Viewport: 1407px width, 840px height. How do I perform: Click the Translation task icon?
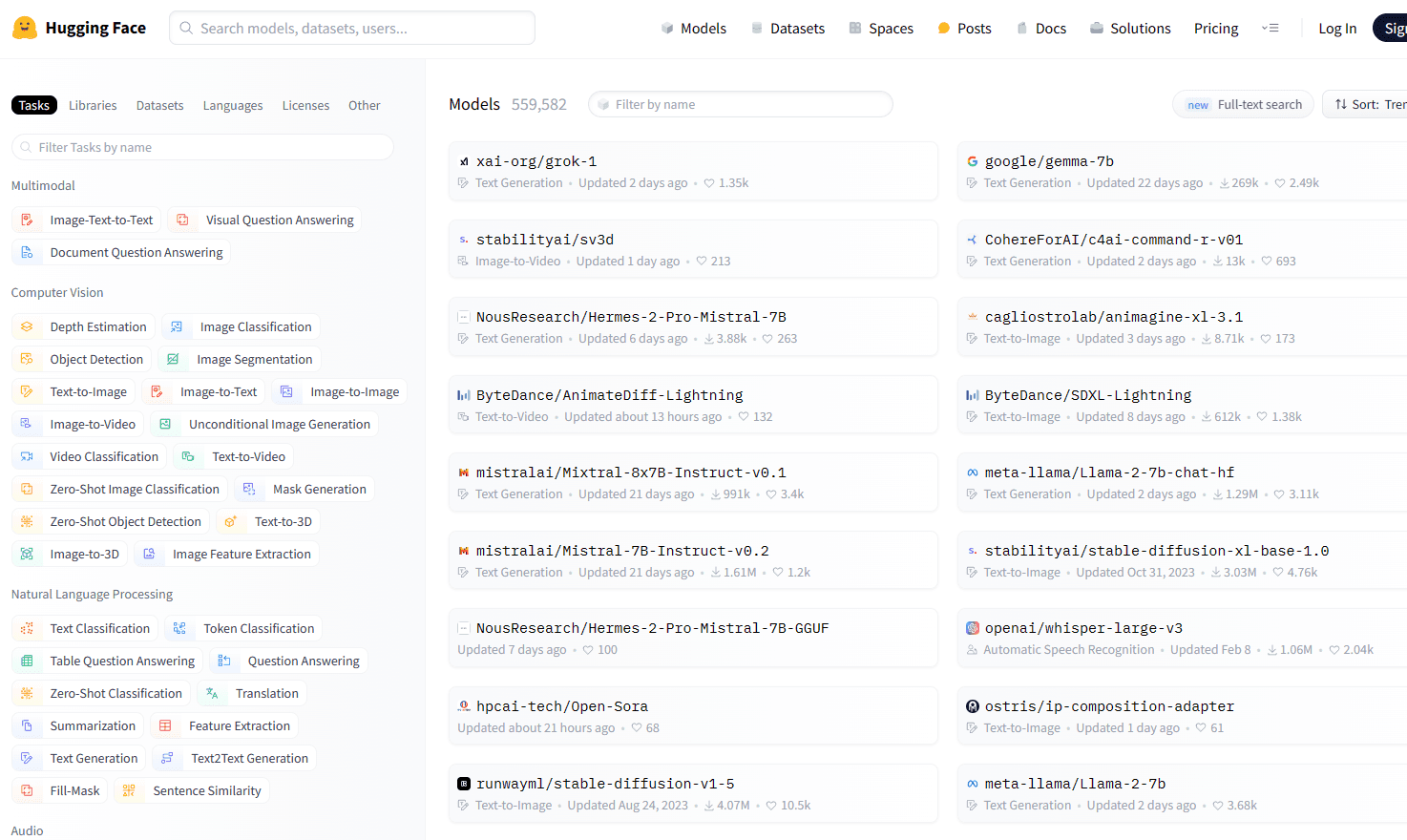click(x=213, y=693)
